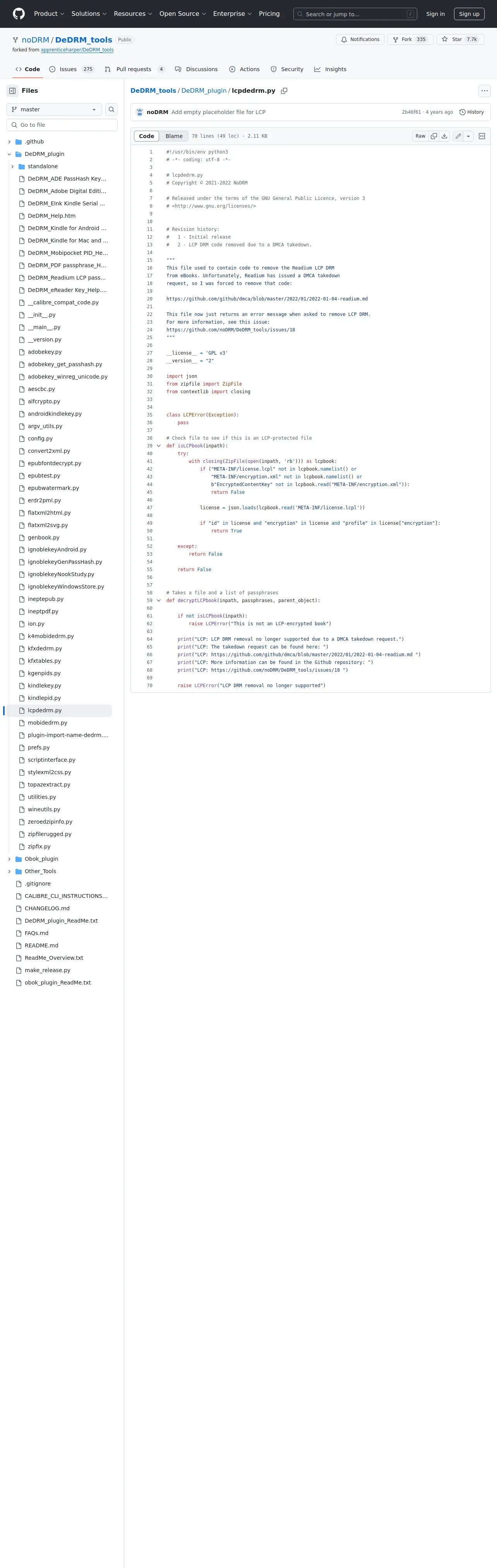View the commit history

pos(471,112)
